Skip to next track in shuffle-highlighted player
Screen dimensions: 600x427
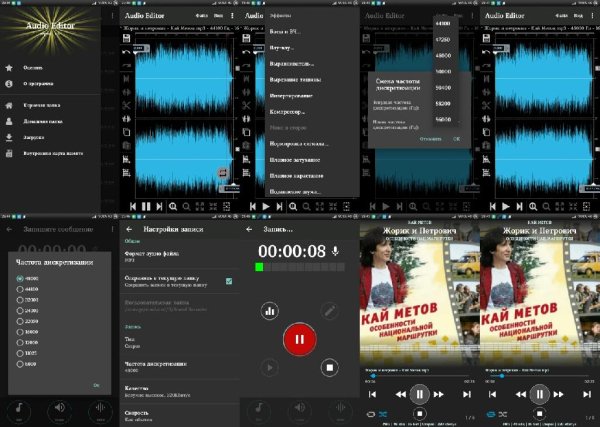tap(467, 394)
